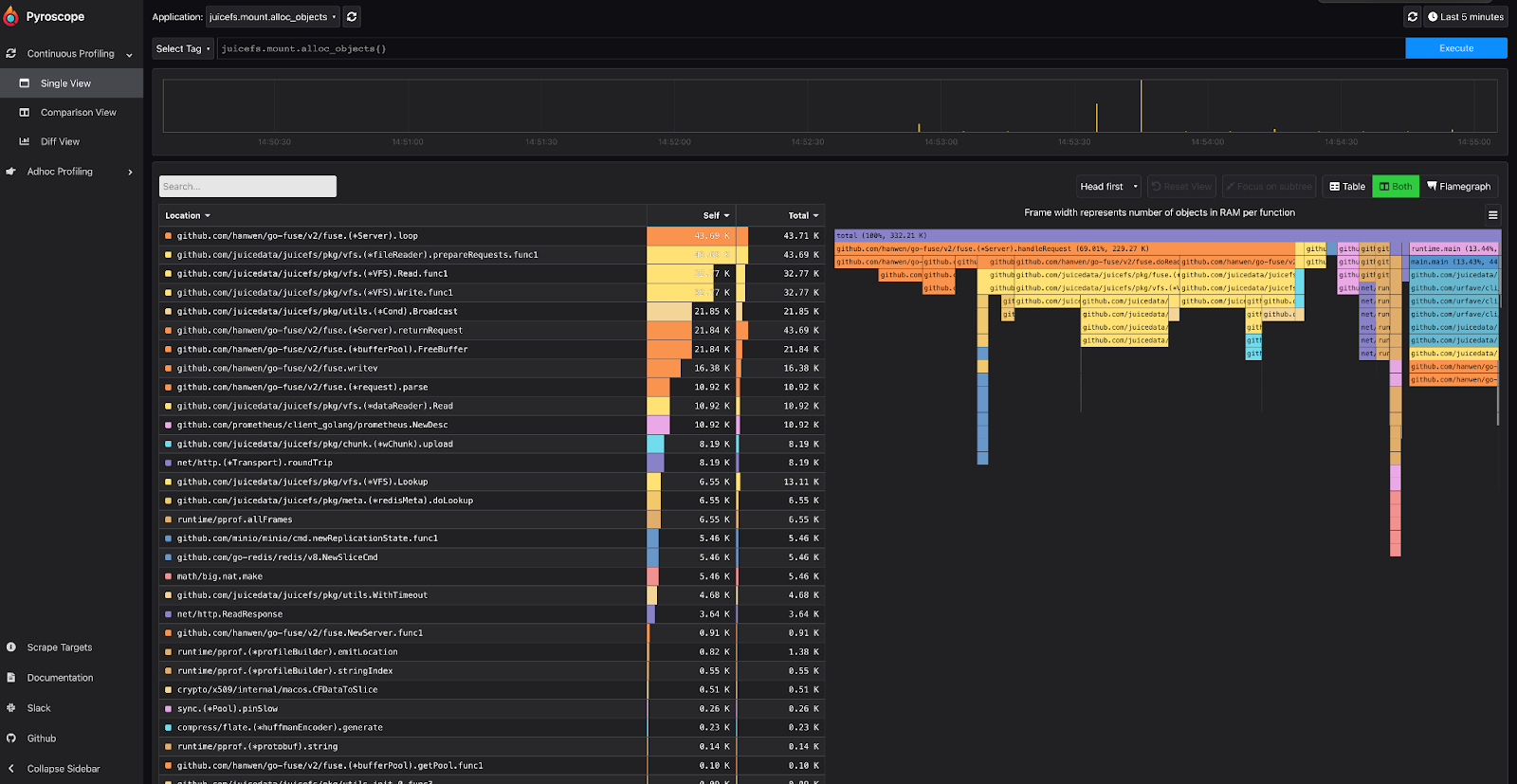Click the Reset View button
Viewport: 1517px width, 784px height.
point(1181,187)
